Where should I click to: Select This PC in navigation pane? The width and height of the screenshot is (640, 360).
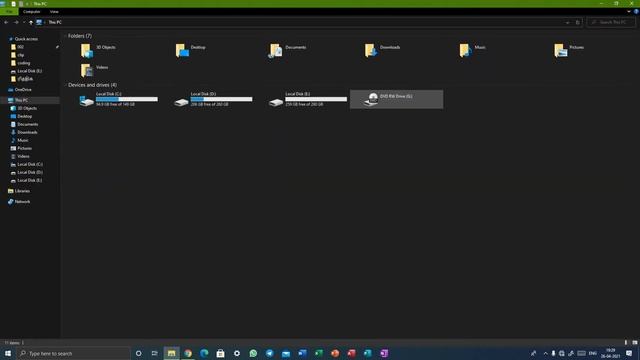[21, 100]
